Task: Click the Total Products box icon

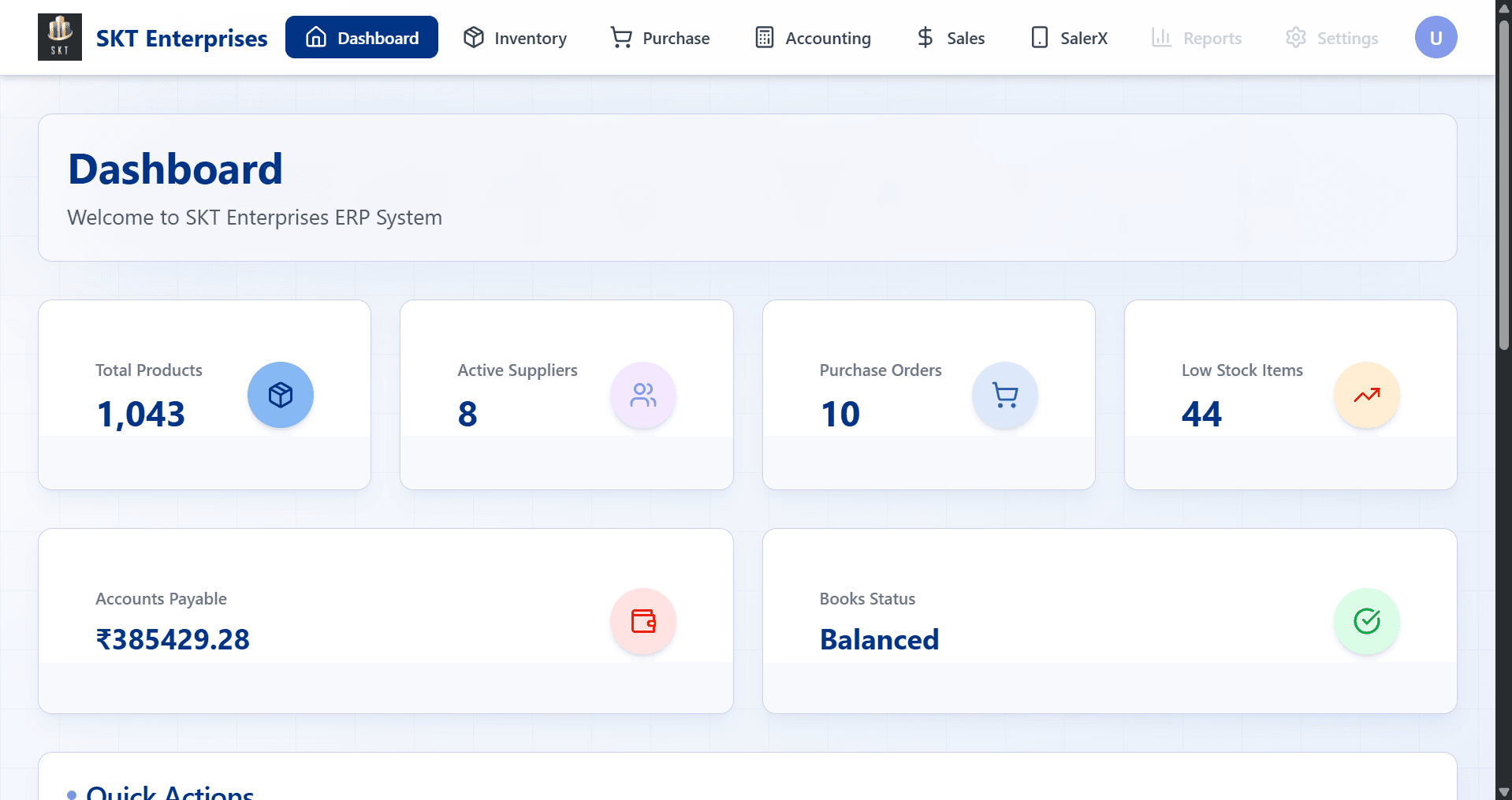Action: click(x=281, y=395)
